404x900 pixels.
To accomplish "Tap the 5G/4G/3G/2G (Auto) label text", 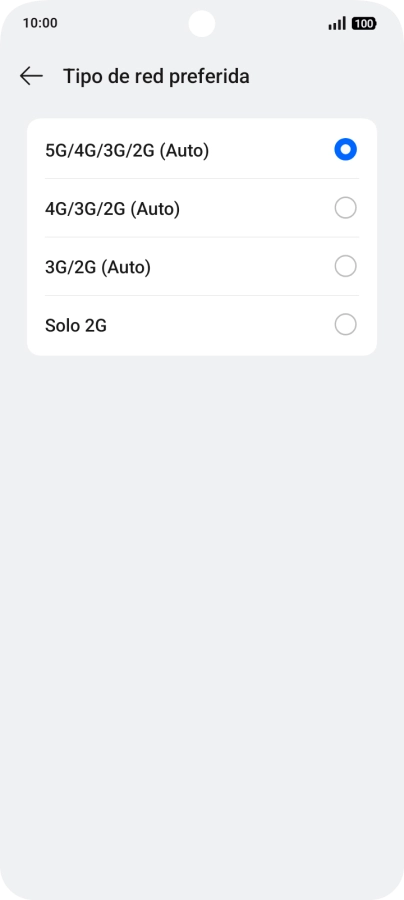I will tap(127, 150).
